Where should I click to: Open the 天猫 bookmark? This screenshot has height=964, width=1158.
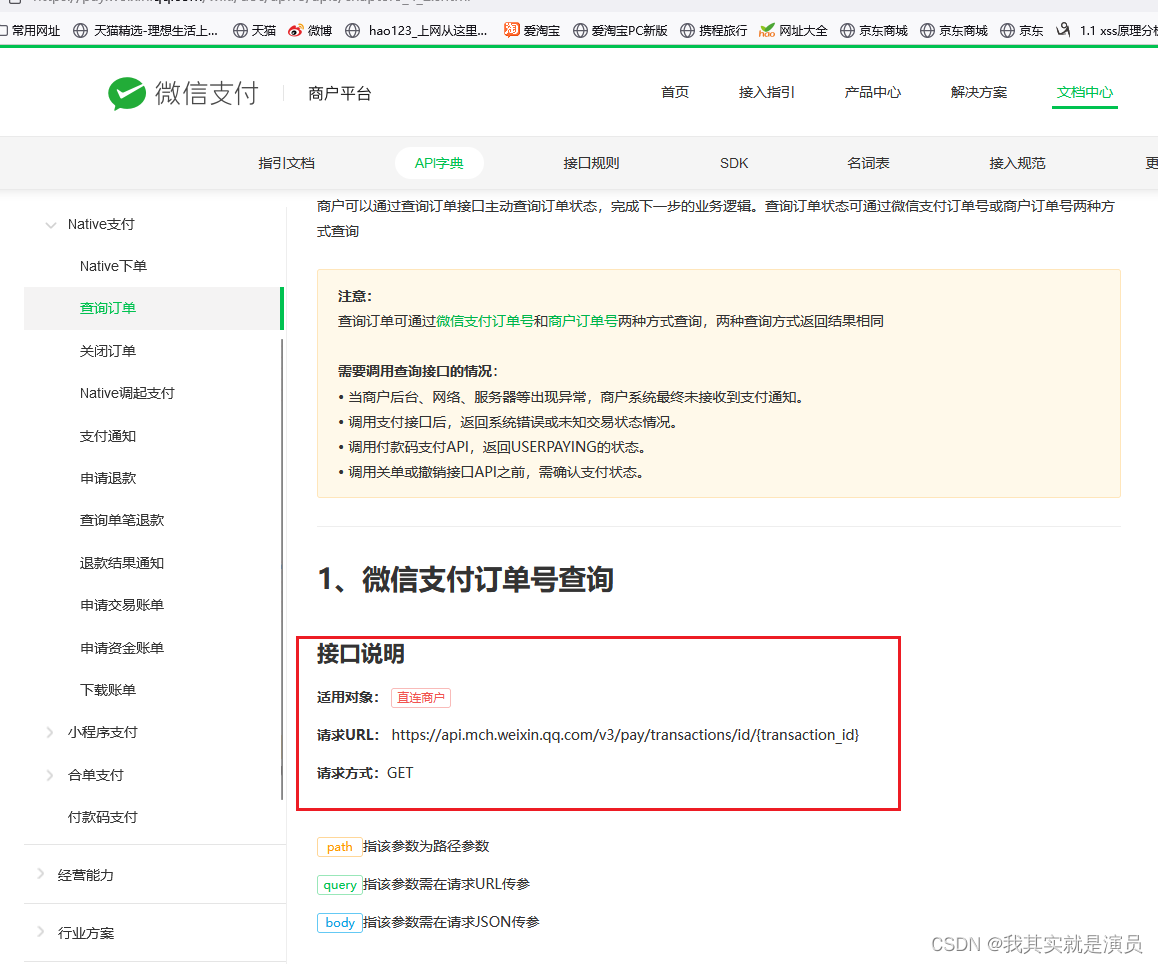(x=255, y=30)
